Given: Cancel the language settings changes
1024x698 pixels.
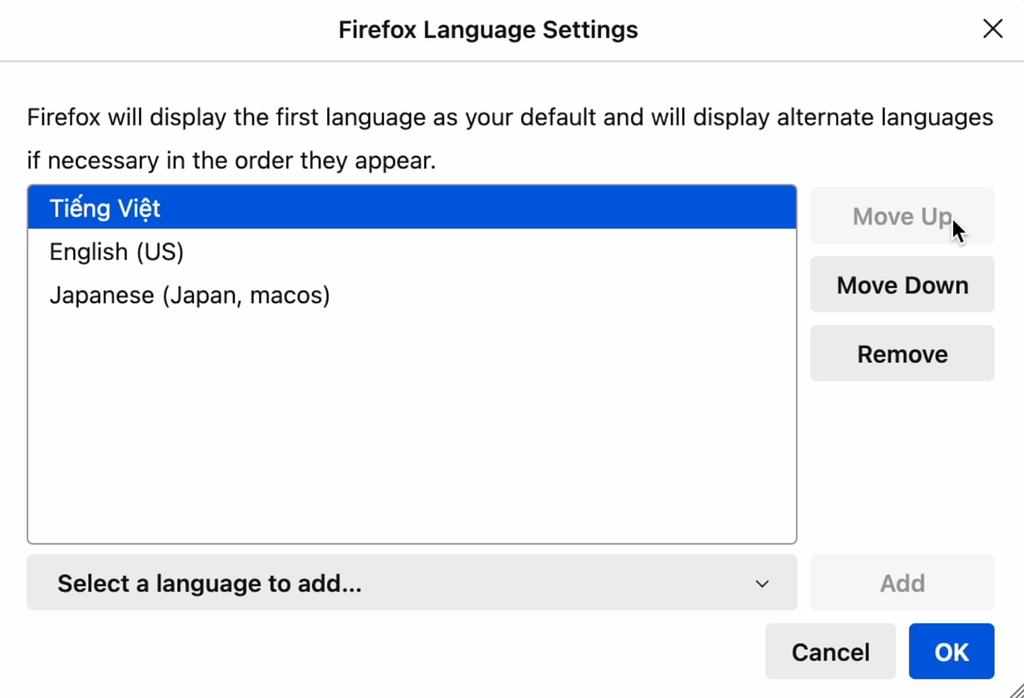Looking at the screenshot, I should (830, 651).
